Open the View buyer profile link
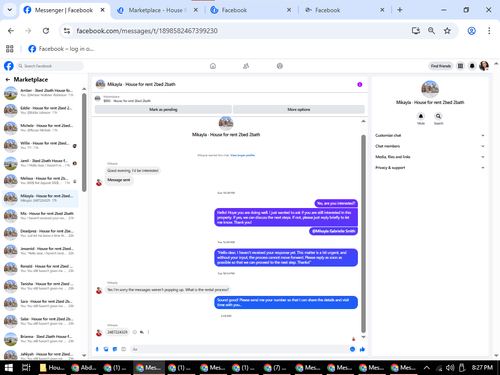Image resolution: width=500 pixels, height=375 pixels. coord(242,155)
